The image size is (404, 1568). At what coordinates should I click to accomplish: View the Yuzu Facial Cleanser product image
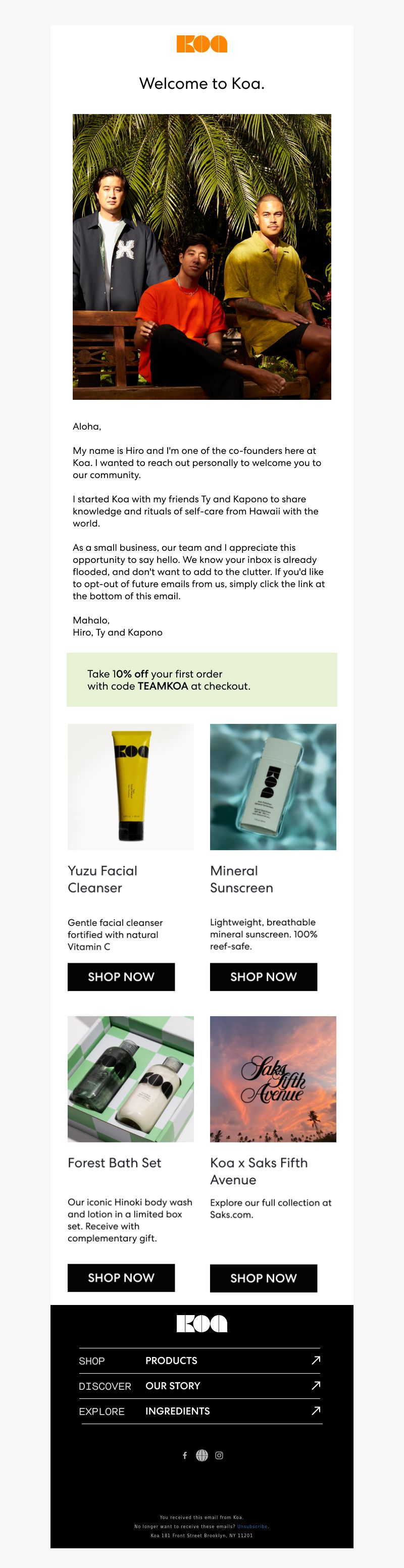pos(130,787)
